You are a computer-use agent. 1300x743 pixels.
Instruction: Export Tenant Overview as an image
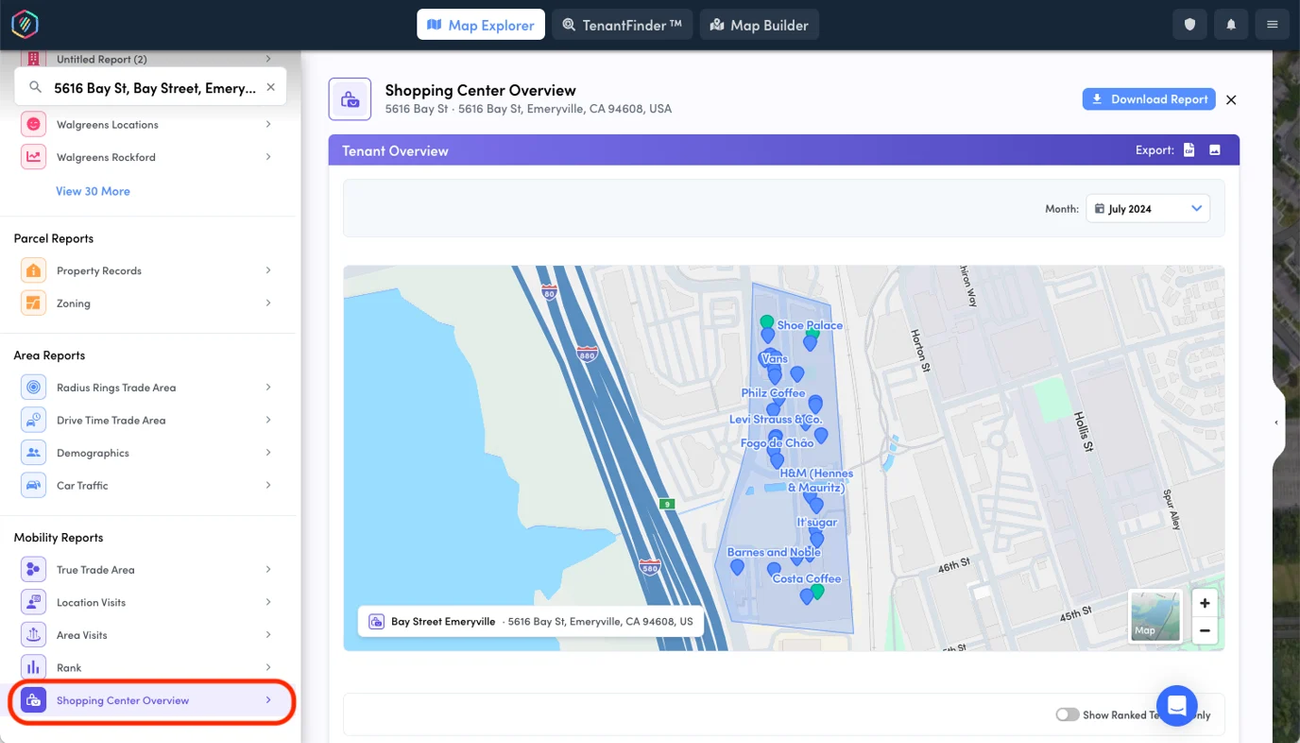(x=1215, y=150)
